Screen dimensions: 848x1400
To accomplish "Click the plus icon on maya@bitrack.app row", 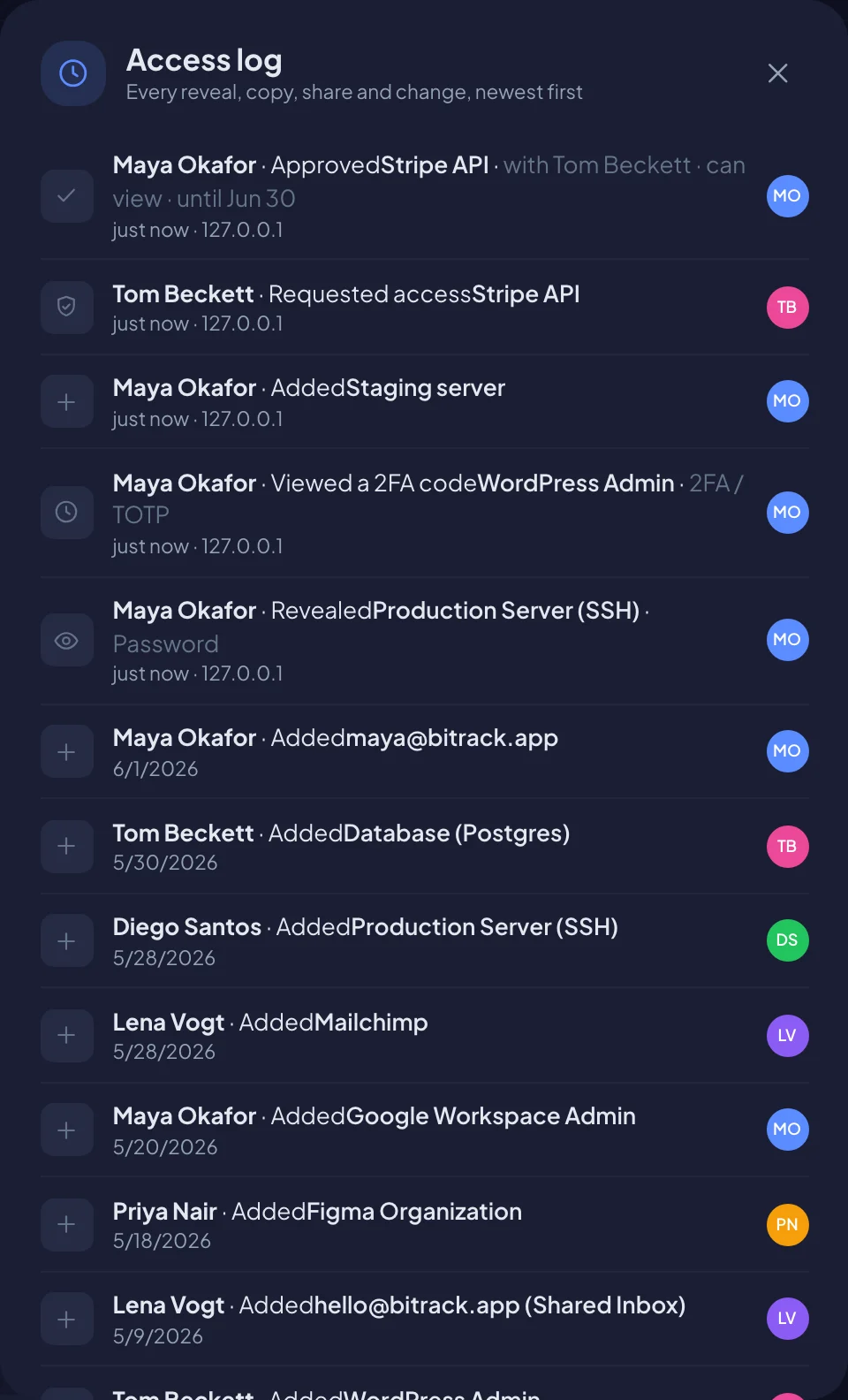I will (x=67, y=752).
